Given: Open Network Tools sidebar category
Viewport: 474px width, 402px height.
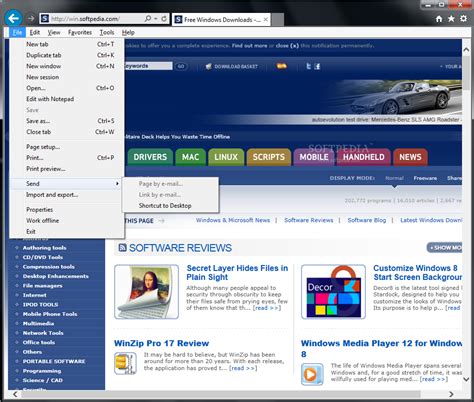Looking at the screenshot, I should (43, 333).
